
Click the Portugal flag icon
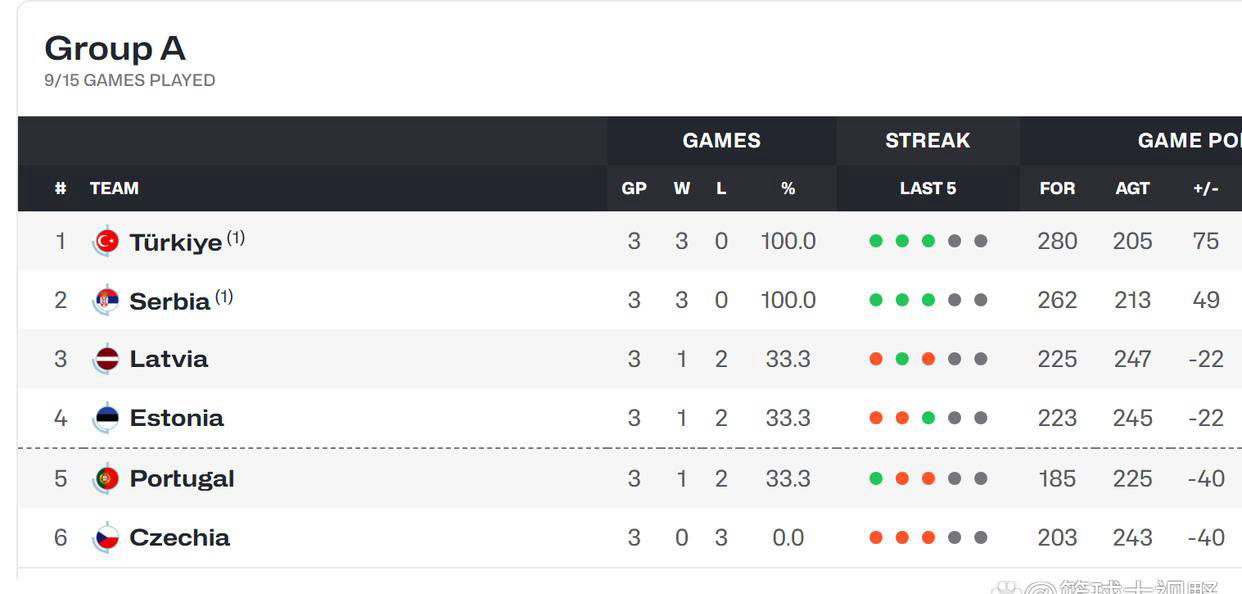pyautogui.click(x=107, y=479)
